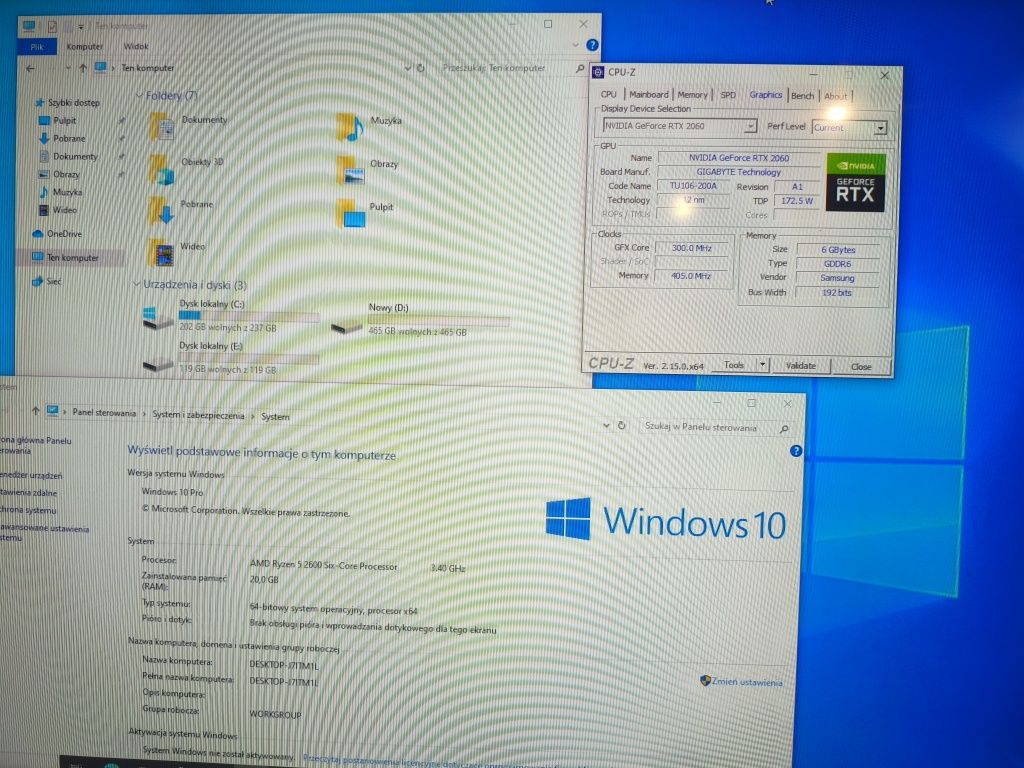Open OneDrive in the navigation pane
This screenshot has width=1024, height=768.
(x=57, y=233)
